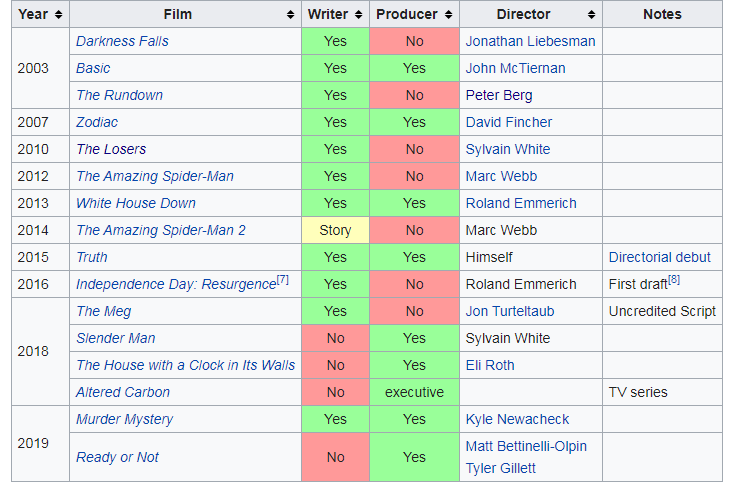Select the yellow Story cell
Image resolution: width=749 pixels, height=494 pixels.
[335, 230]
